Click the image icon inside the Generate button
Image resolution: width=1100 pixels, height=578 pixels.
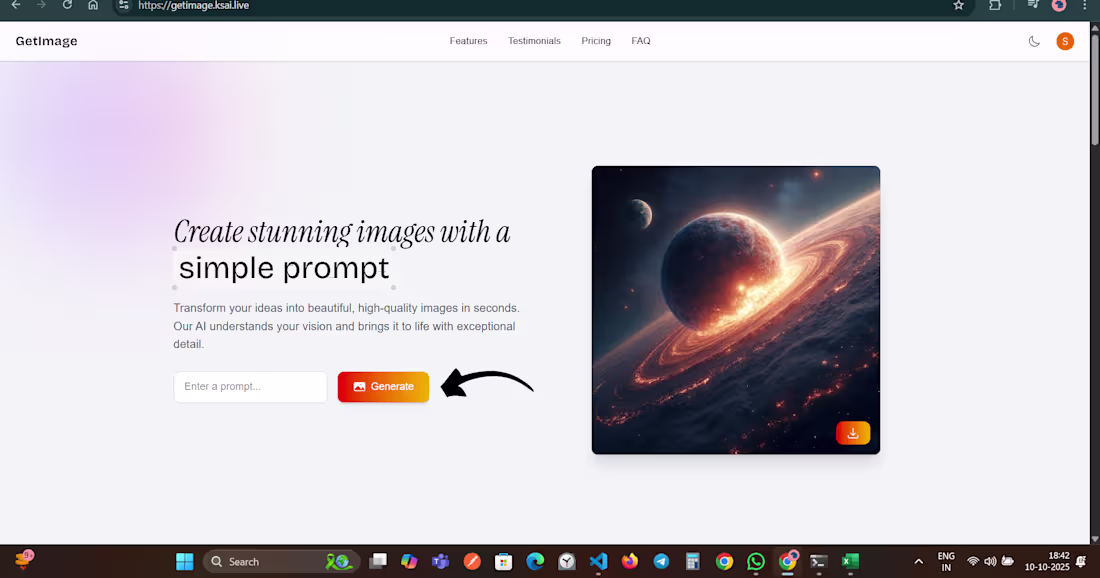(359, 386)
